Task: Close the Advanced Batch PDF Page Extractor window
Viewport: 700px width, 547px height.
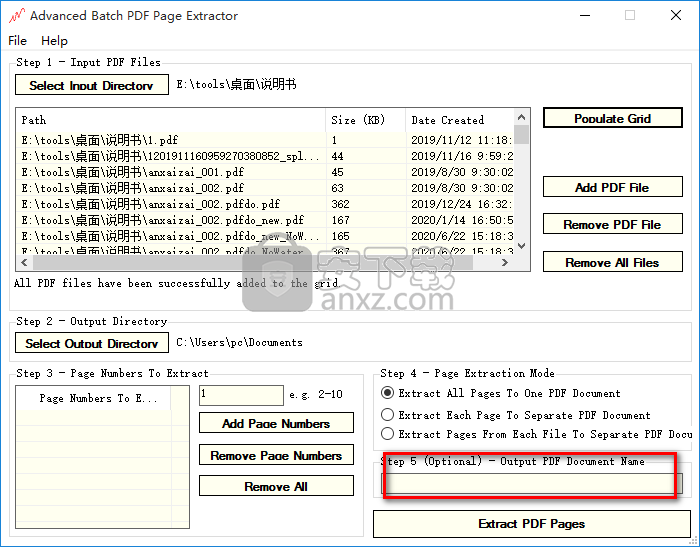Action: coord(676,15)
